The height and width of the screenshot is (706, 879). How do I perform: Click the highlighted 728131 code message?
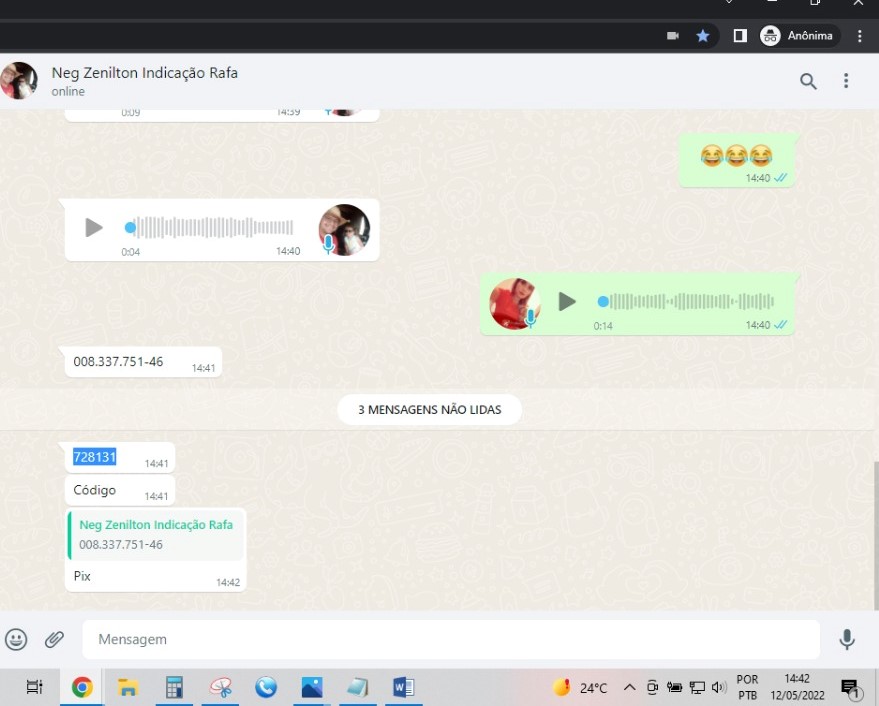pyautogui.click(x=95, y=457)
